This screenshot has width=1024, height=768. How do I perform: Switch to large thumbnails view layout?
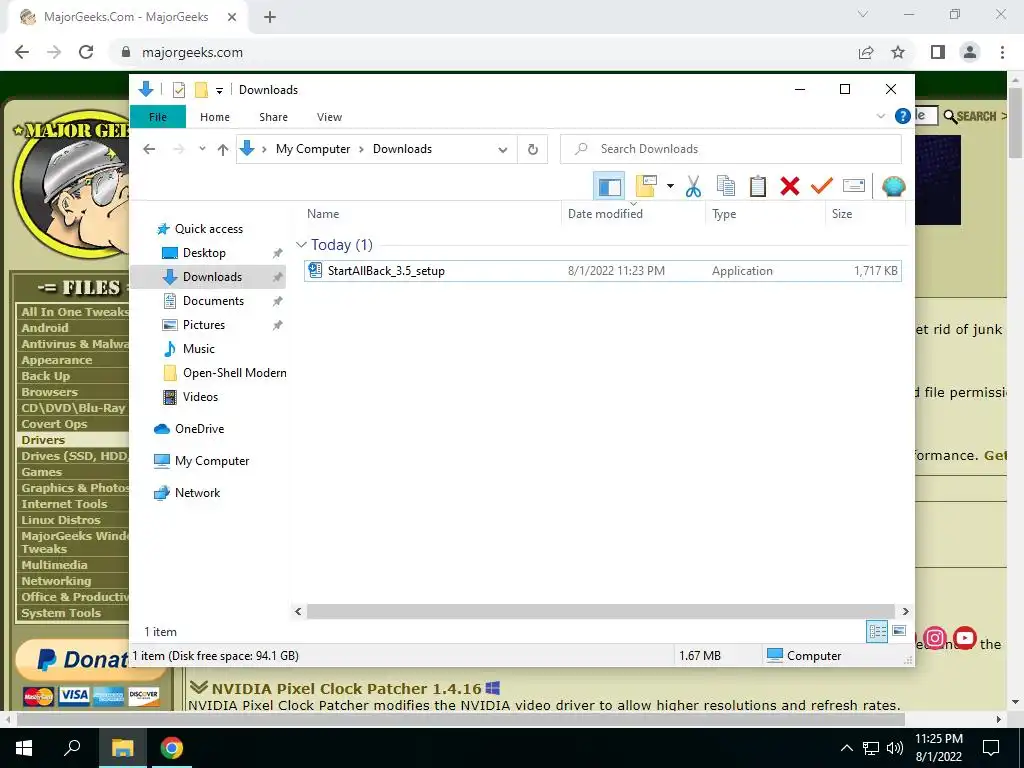point(899,631)
